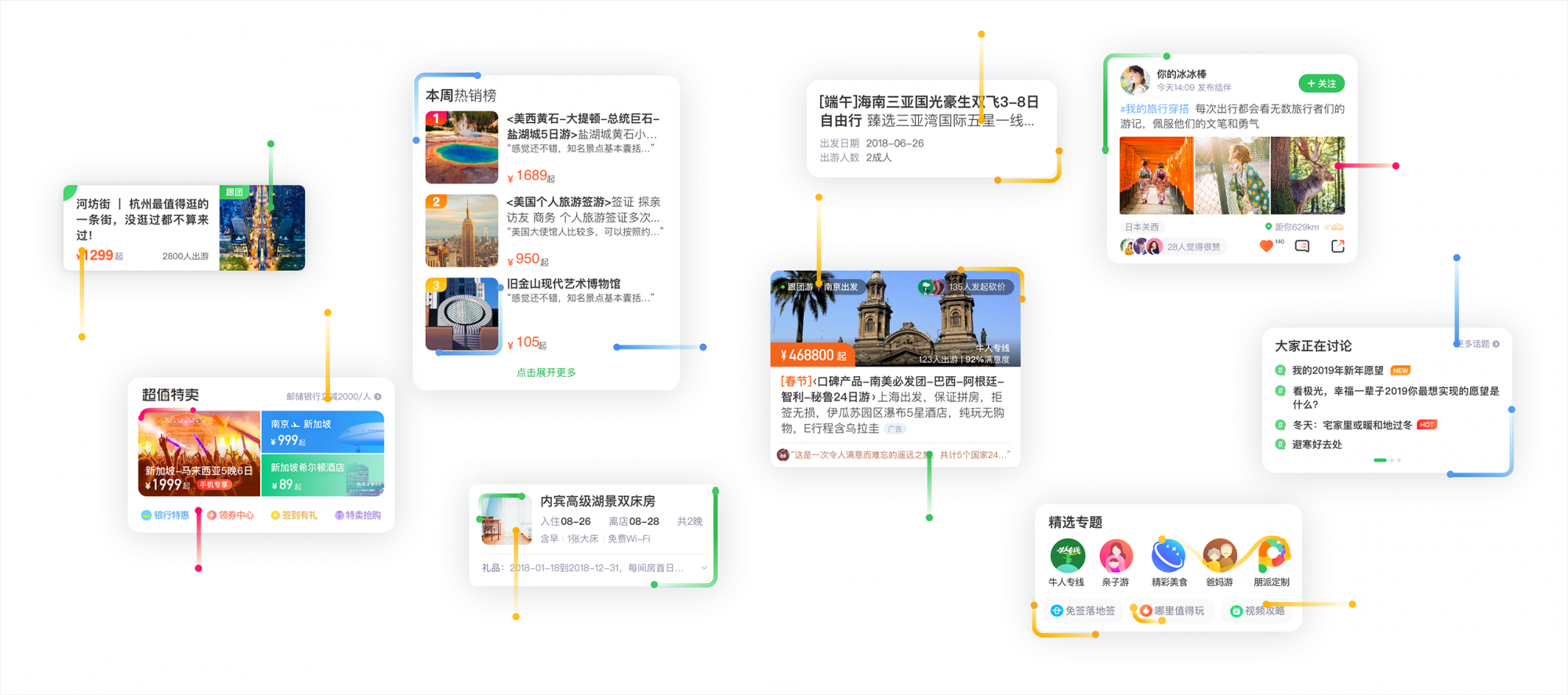Open the 精彩美食 topic icon
1568x695 pixels.
(1168, 556)
